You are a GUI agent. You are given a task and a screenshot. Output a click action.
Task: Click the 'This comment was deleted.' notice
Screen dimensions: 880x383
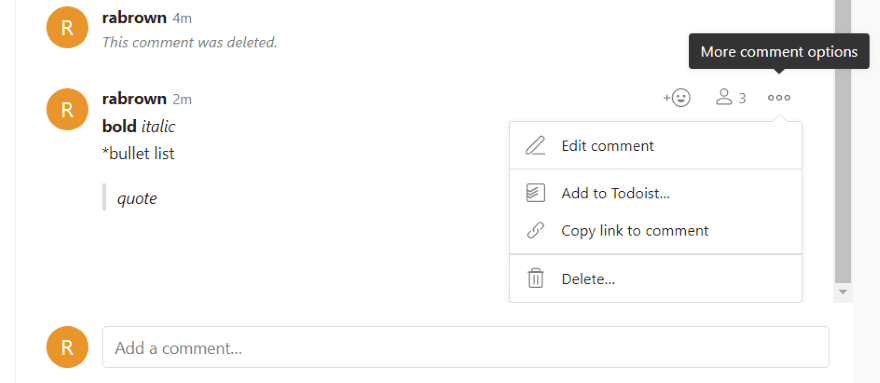(x=190, y=42)
